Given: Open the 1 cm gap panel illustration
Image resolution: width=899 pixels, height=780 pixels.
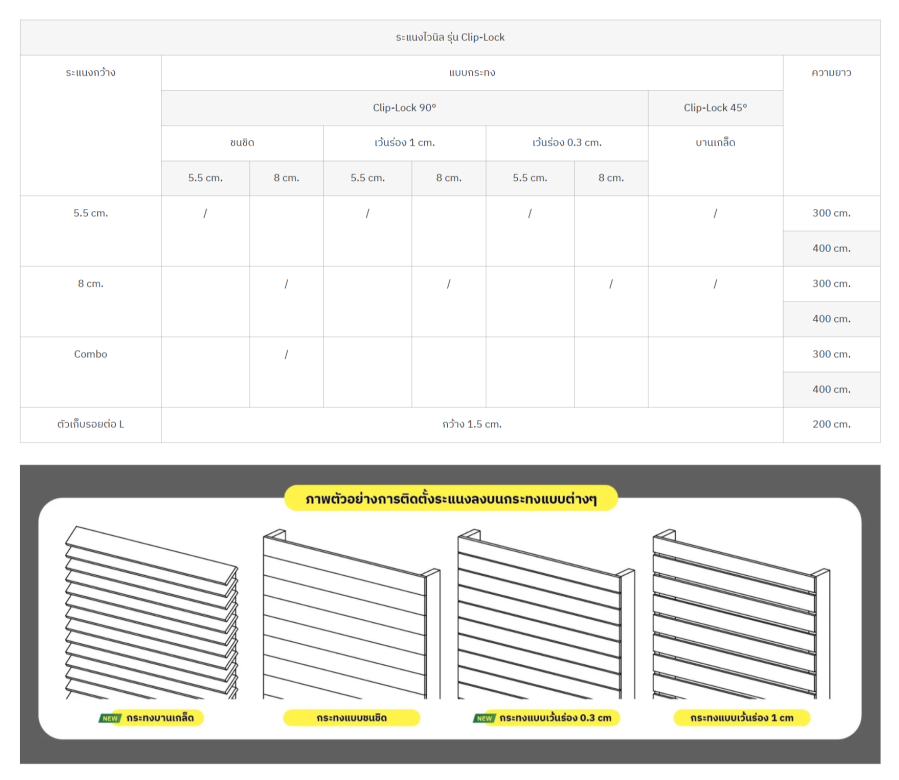Looking at the screenshot, I should click(741, 614).
